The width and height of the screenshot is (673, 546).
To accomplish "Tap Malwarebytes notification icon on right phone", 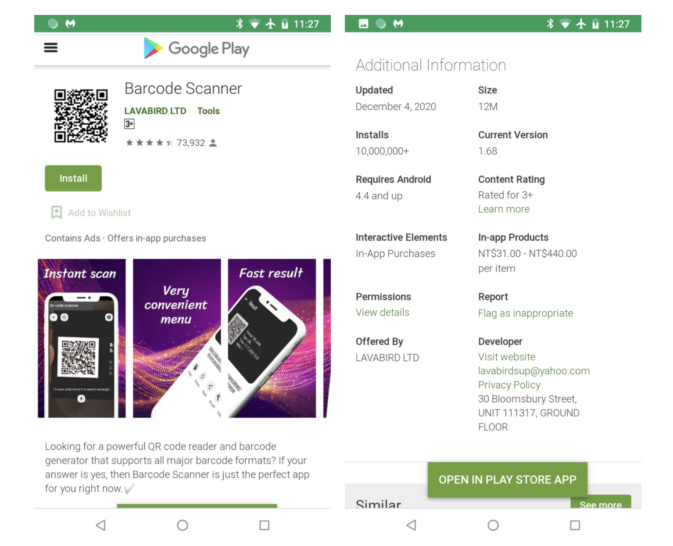I will click(x=398, y=24).
